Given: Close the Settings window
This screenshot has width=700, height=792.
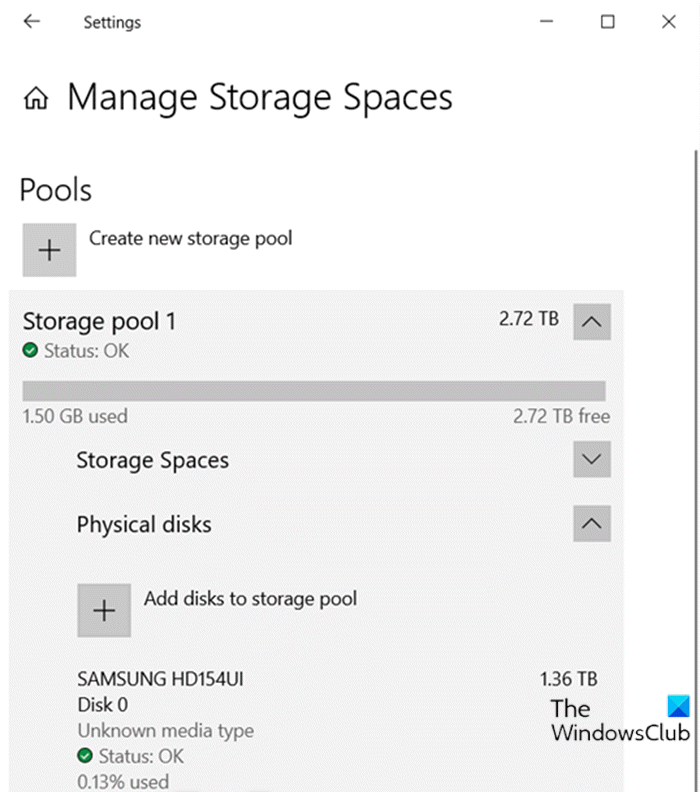Looking at the screenshot, I should 669,21.
